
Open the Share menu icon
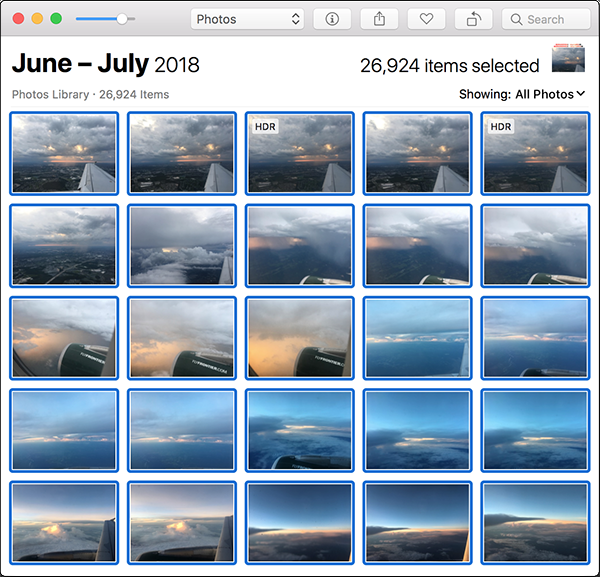click(x=380, y=19)
